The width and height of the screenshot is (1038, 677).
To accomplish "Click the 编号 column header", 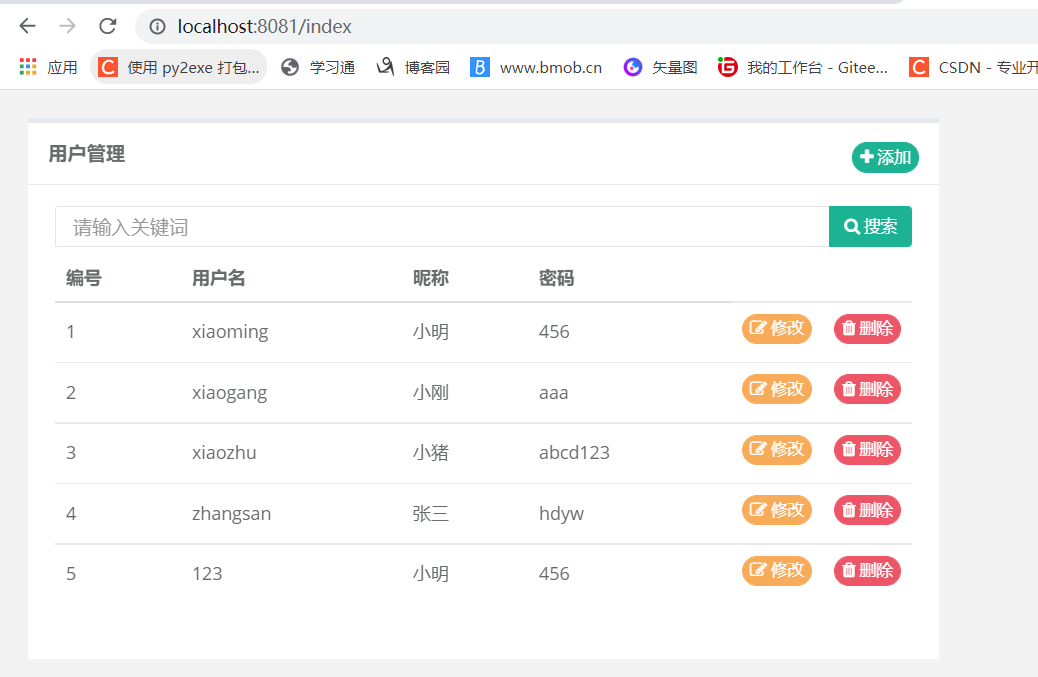I will (x=83, y=278).
